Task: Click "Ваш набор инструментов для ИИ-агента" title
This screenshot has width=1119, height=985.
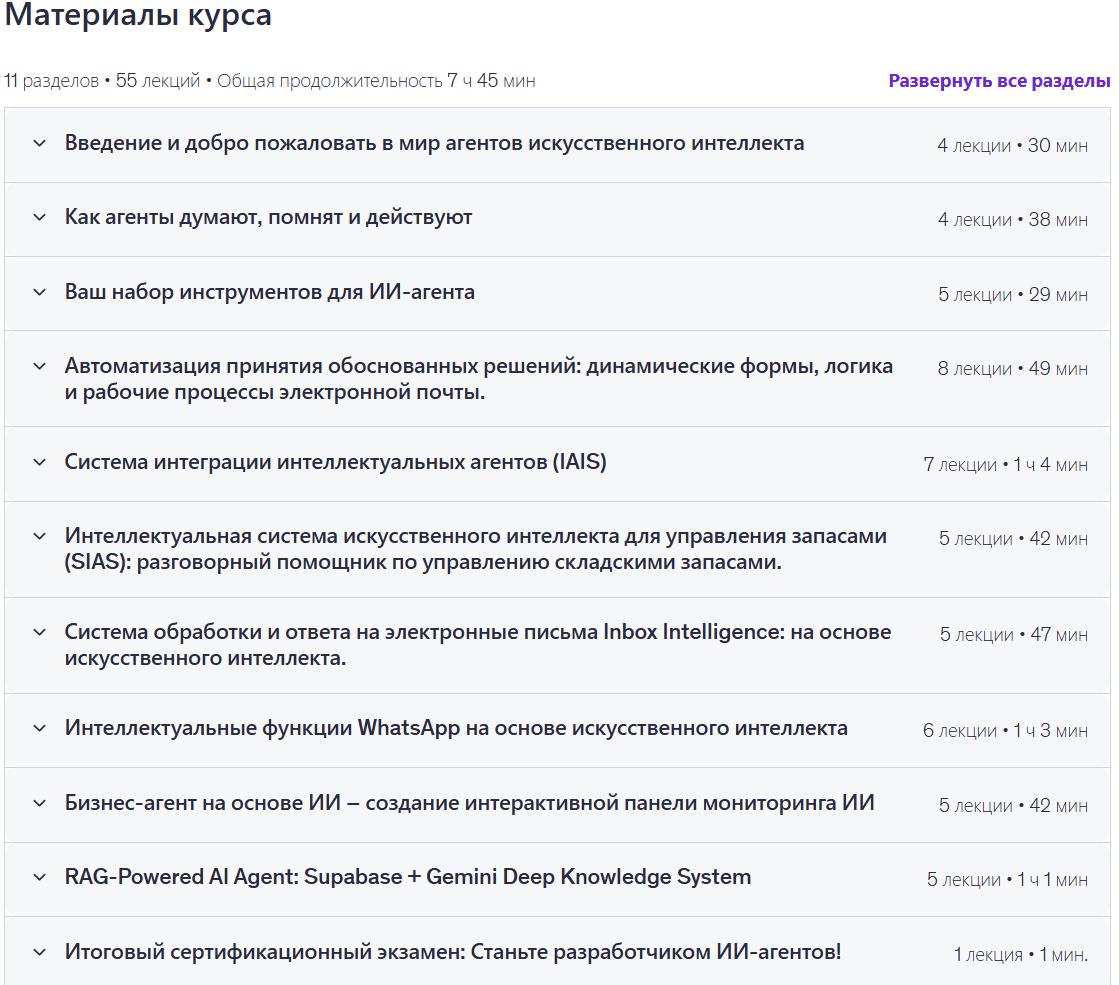Action: tap(270, 292)
